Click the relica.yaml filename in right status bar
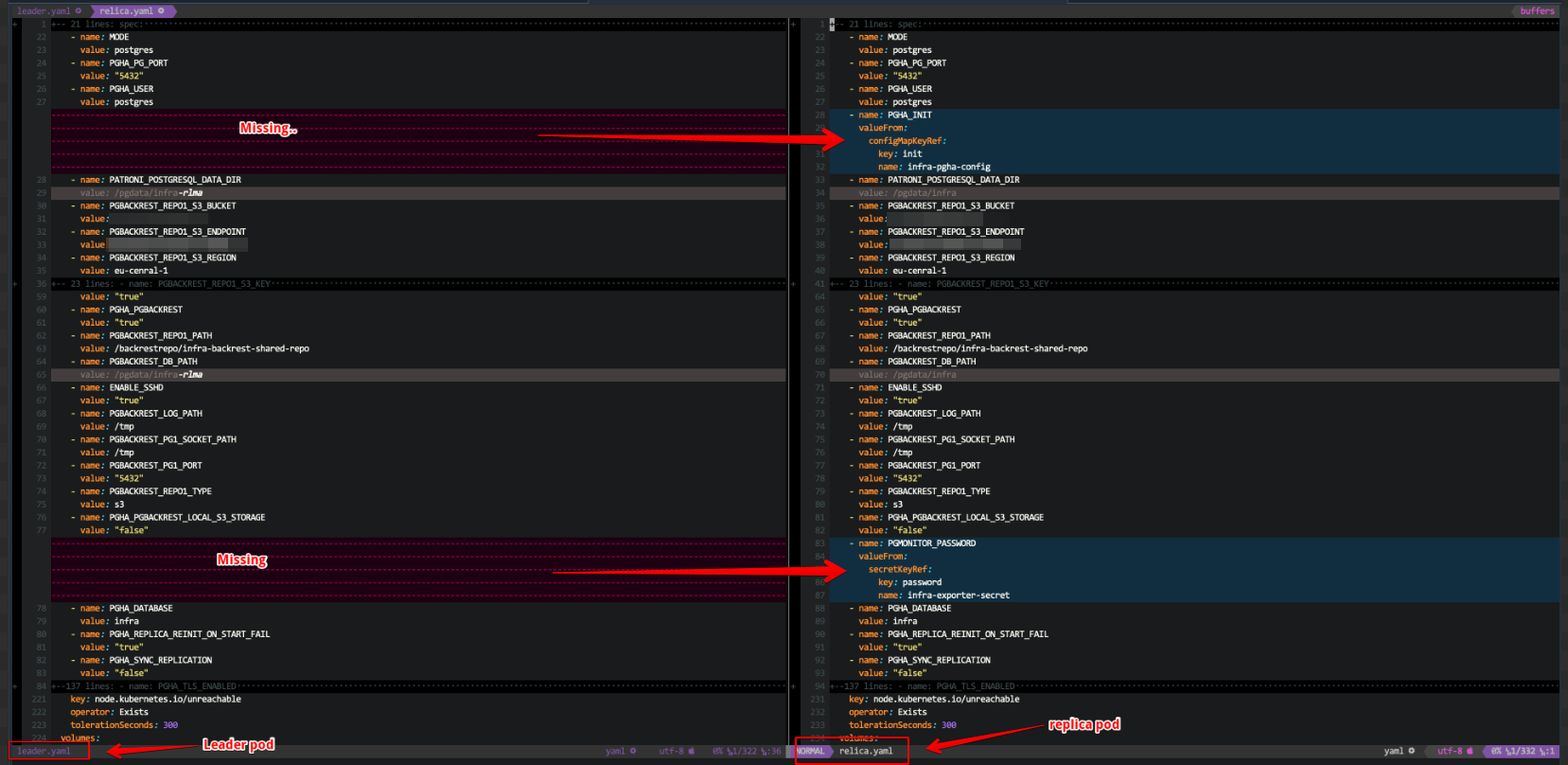The image size is (1568, 765). pos(866,751)
